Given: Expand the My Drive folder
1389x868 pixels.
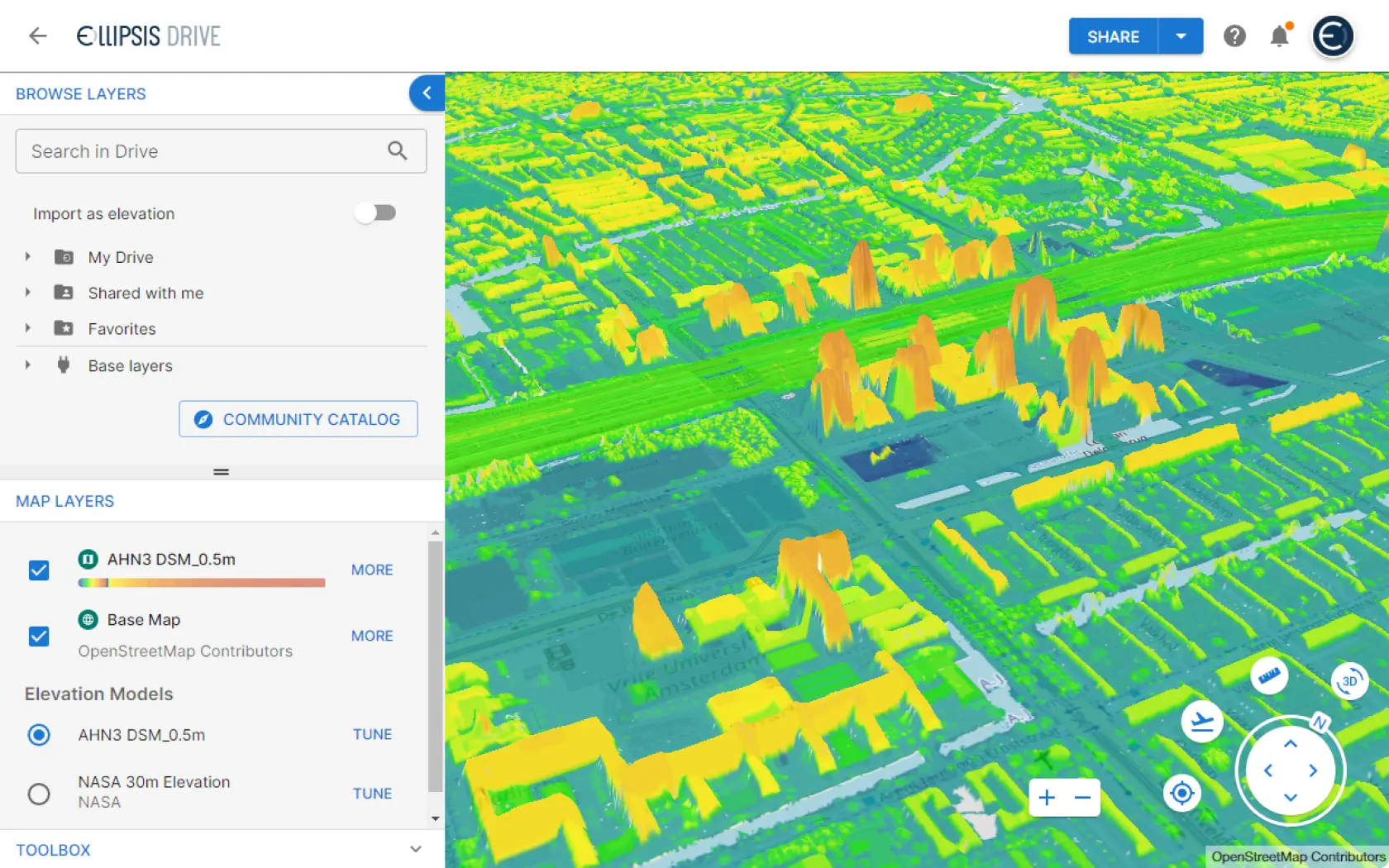Looking at the screenshot, I should (x=28, y=257).
